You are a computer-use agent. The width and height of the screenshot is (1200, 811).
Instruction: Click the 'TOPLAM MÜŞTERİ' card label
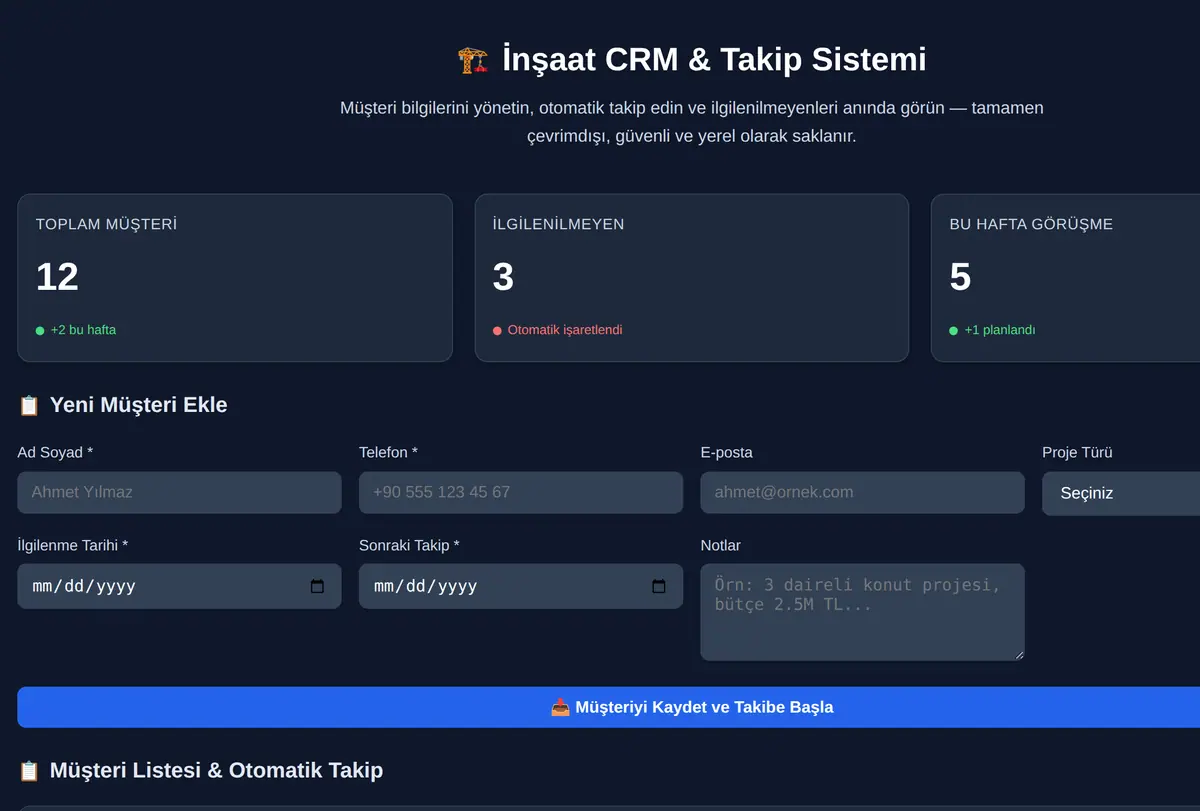point(106,225)
